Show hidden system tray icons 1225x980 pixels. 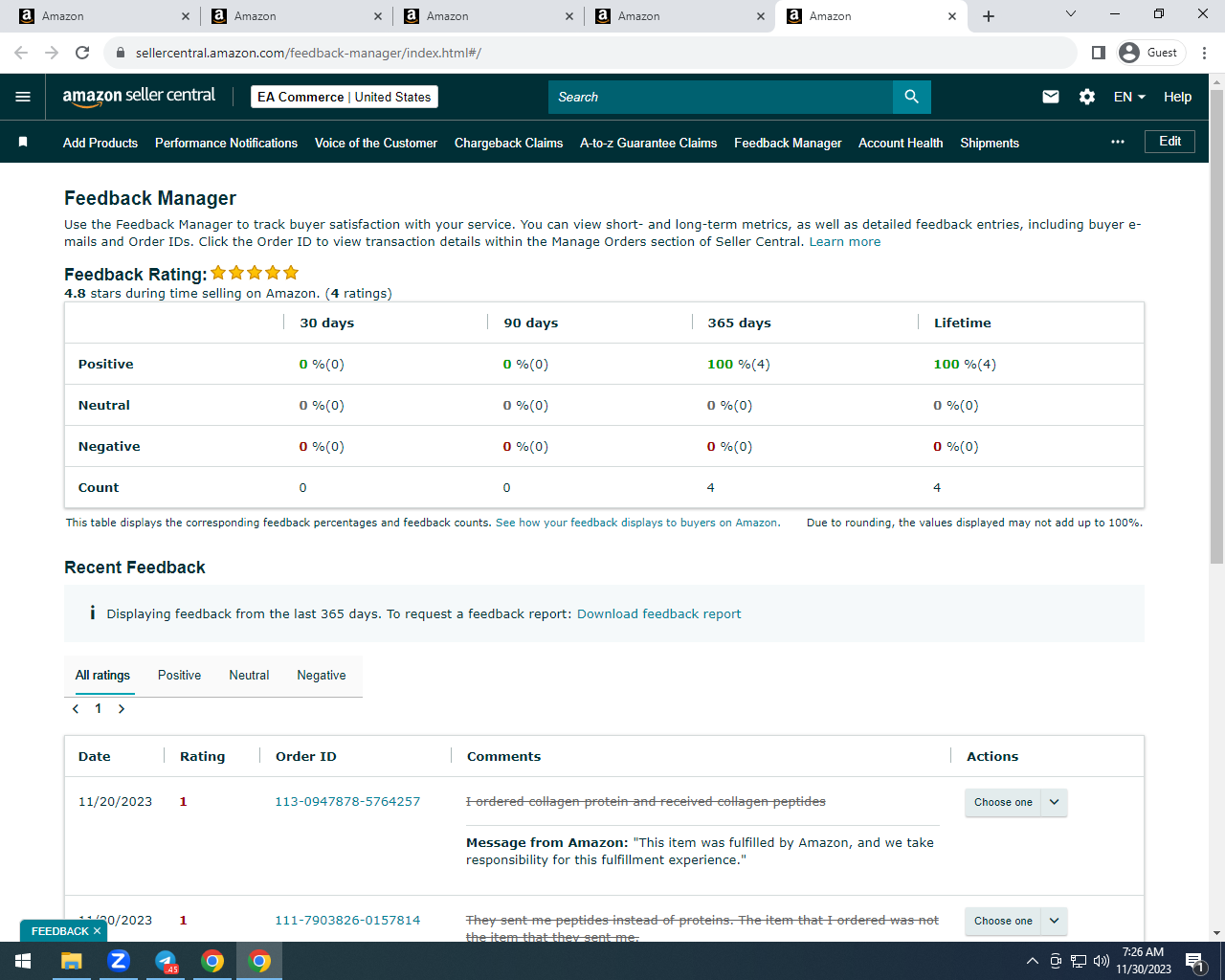(x=1032, y=961)
